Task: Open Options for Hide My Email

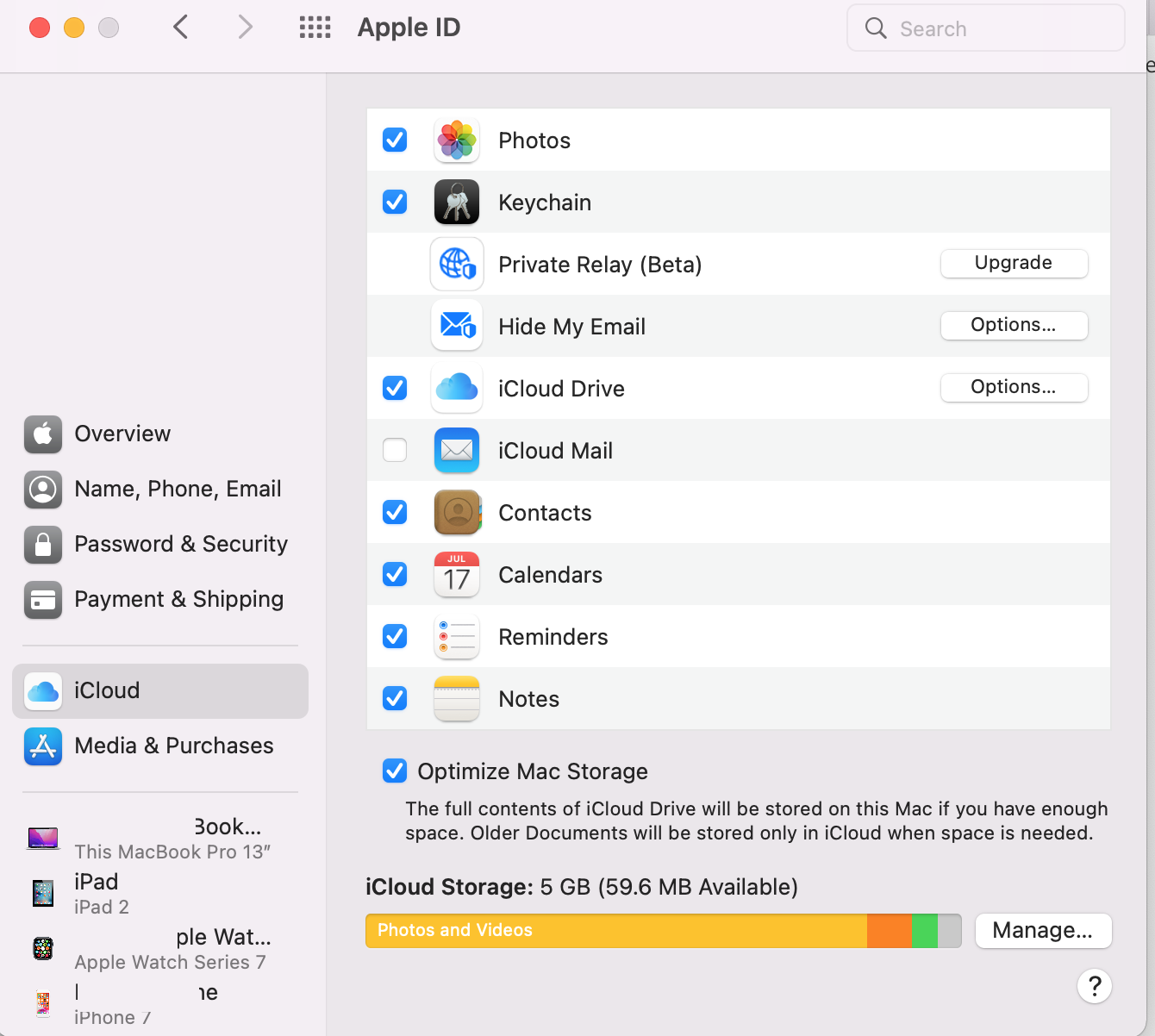Action: (x=1014, y=326)
